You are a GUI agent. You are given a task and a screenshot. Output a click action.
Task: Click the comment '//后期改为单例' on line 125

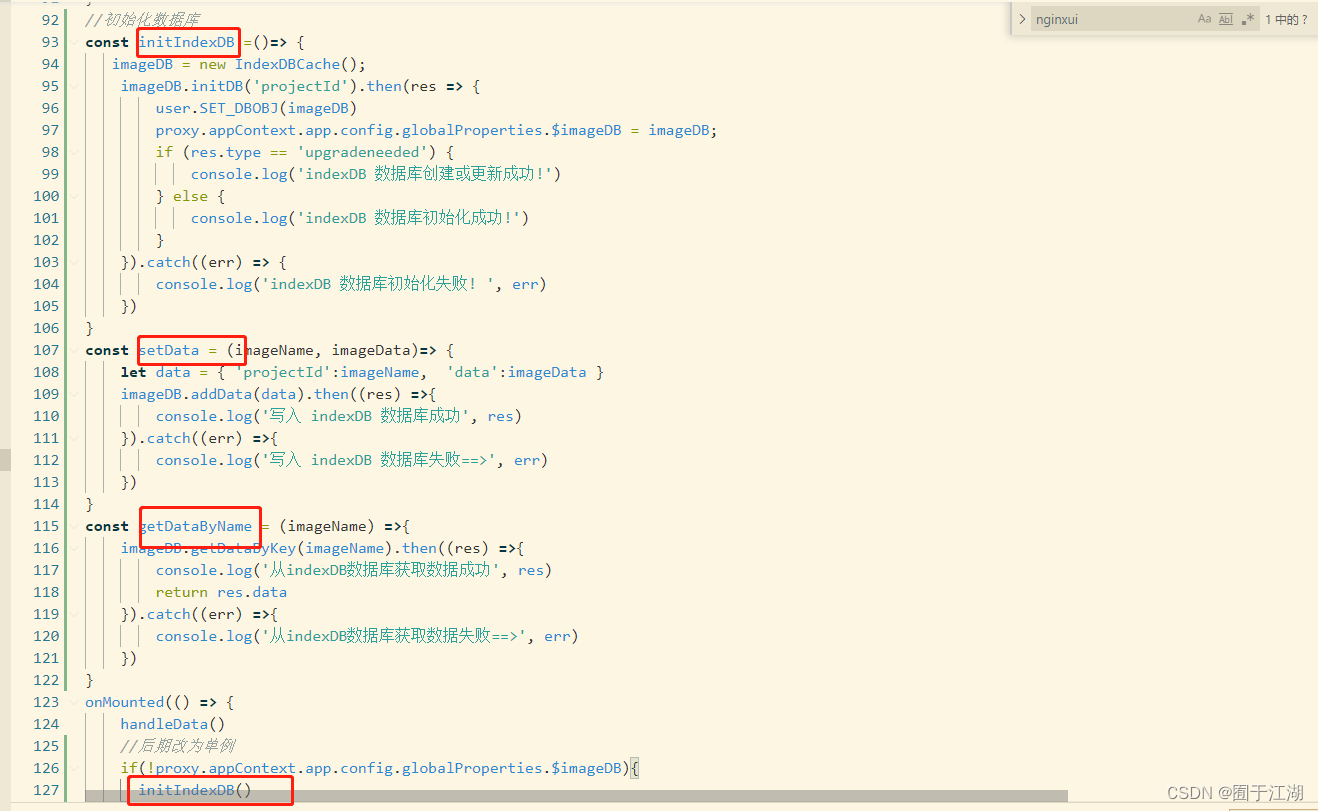coord(178,746)
